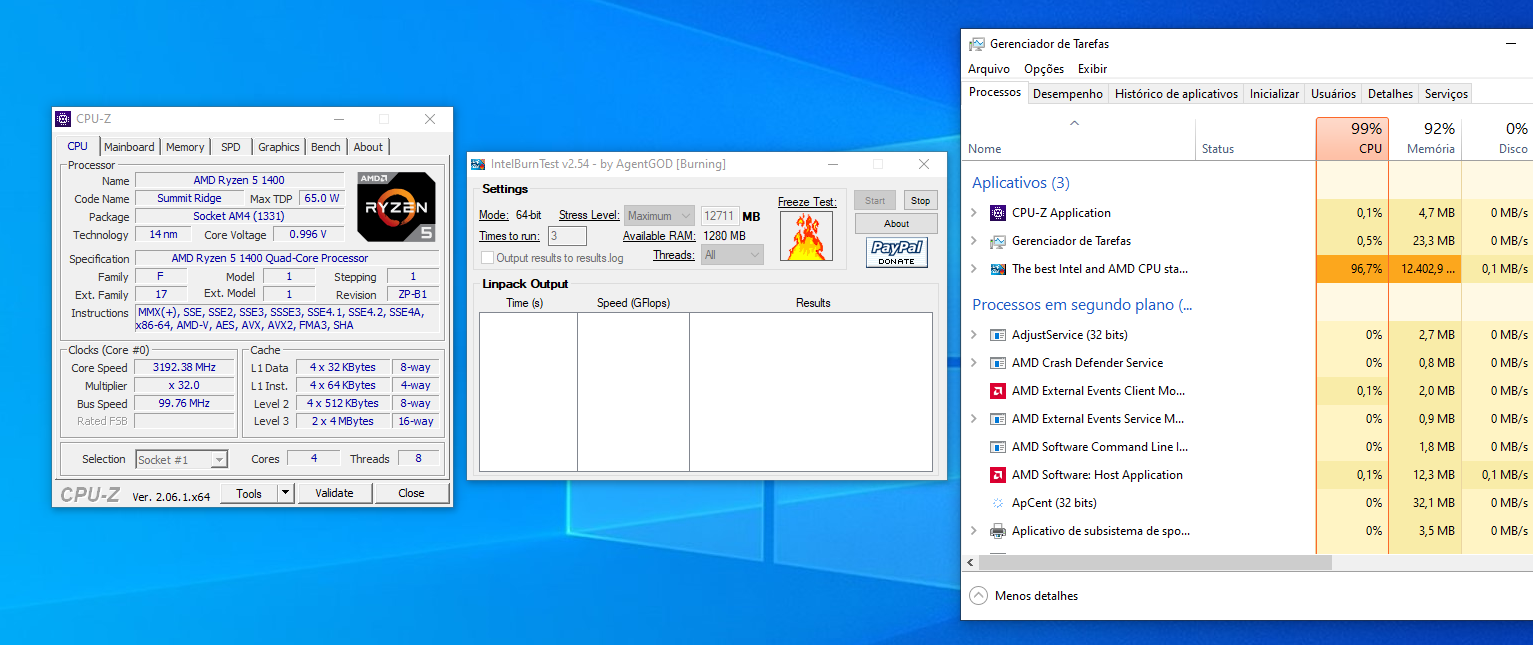Screen dimensions: 1533x645
Task: Click the PayPal Donate image
Action: 897,252
